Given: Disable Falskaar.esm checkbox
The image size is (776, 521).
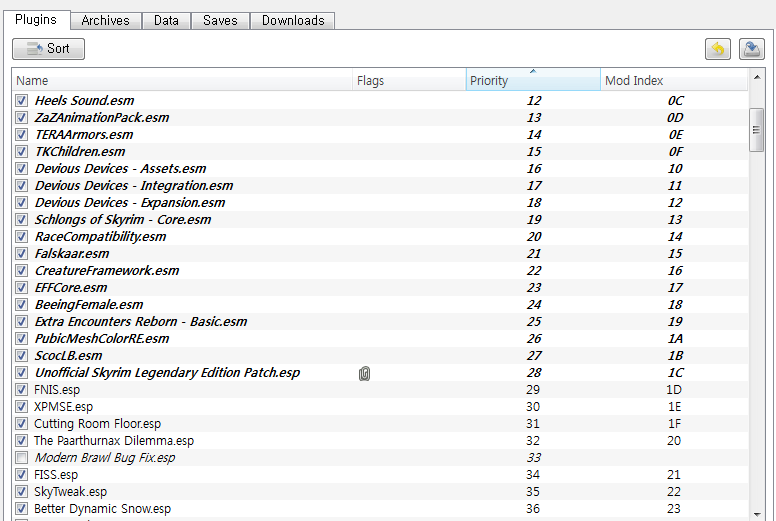Looking at the screenshot, I should click(21, 254).
